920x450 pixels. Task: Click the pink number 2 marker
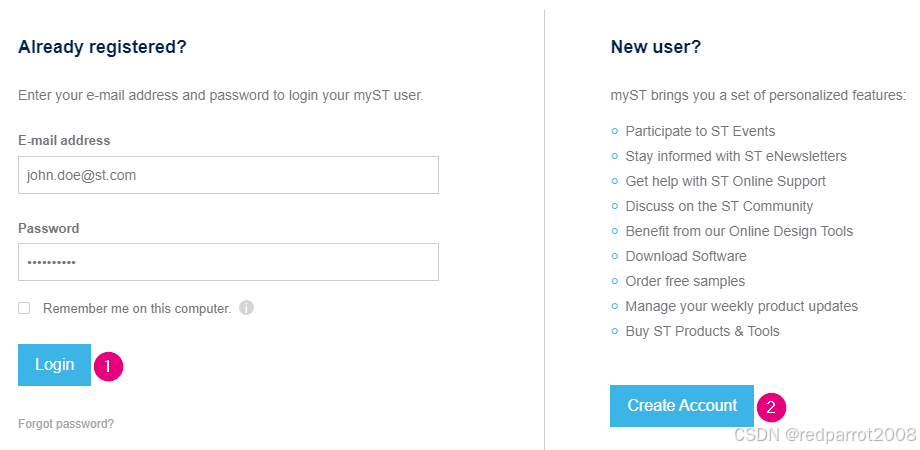pyautogui.click(x=771, y=407)
